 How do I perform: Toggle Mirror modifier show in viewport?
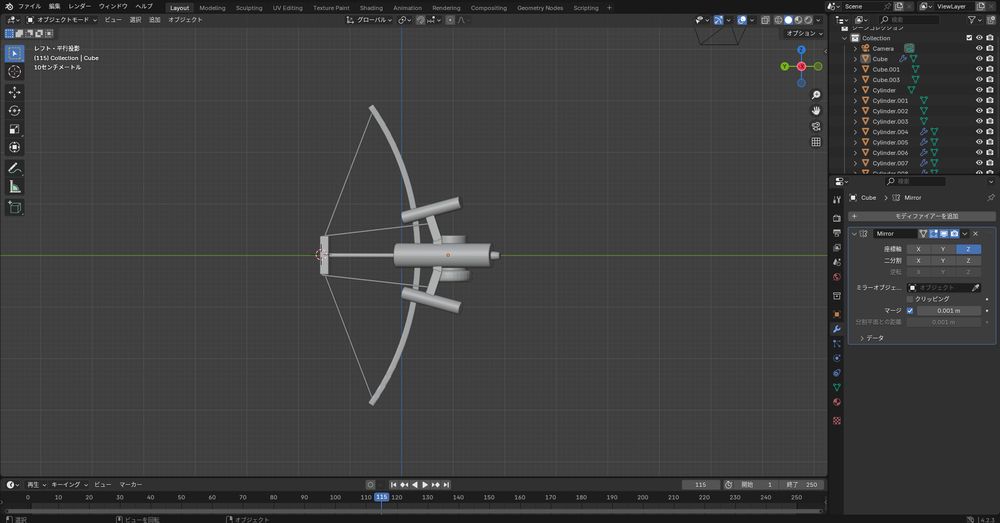pos(944,234)
